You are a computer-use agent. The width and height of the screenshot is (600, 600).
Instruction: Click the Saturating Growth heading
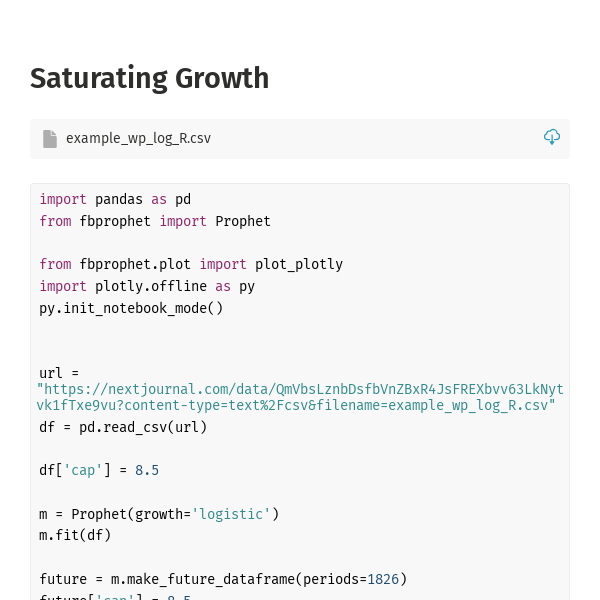149,78
